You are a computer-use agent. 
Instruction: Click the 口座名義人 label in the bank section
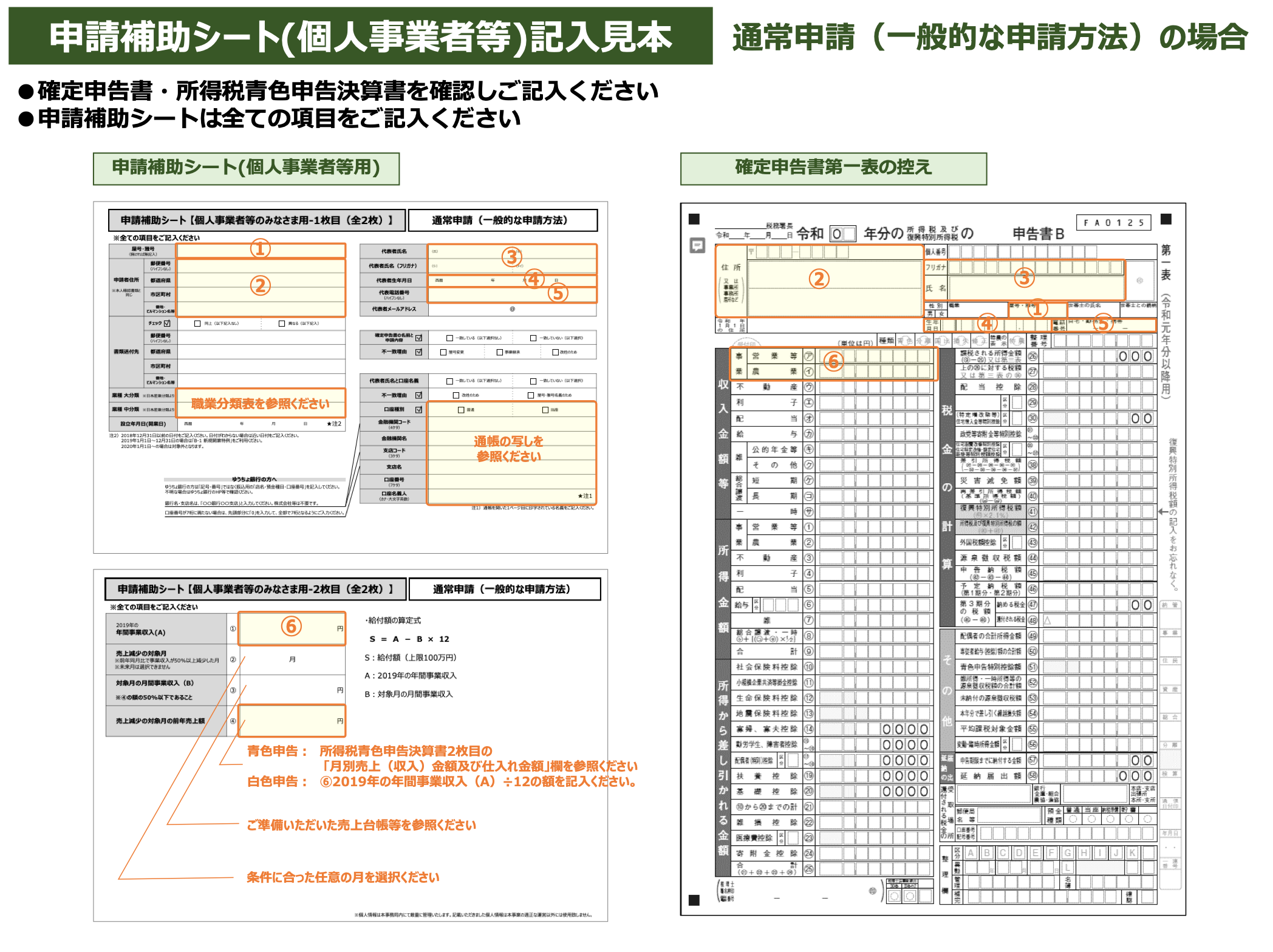[394, 496]
